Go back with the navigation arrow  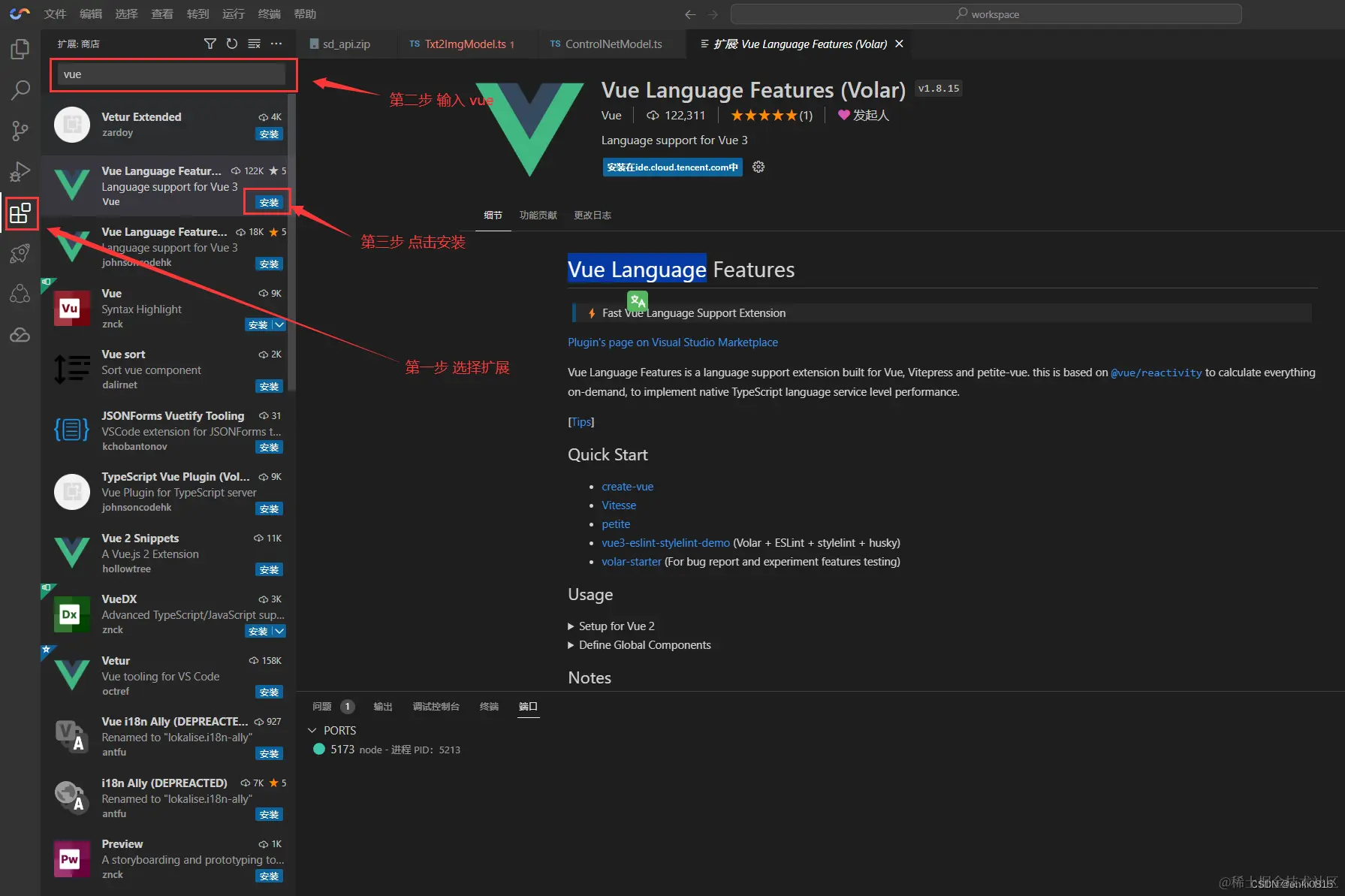[x=690, y=14]
